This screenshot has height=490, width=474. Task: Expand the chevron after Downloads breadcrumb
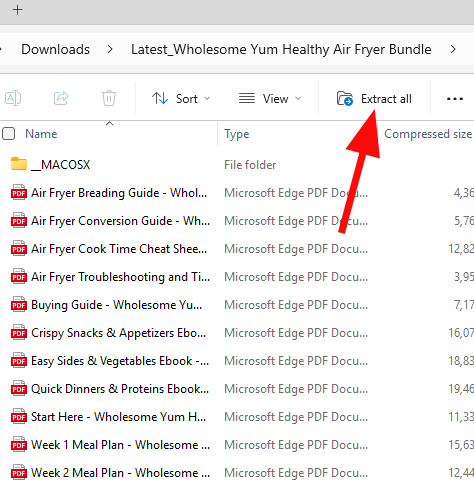110,49
